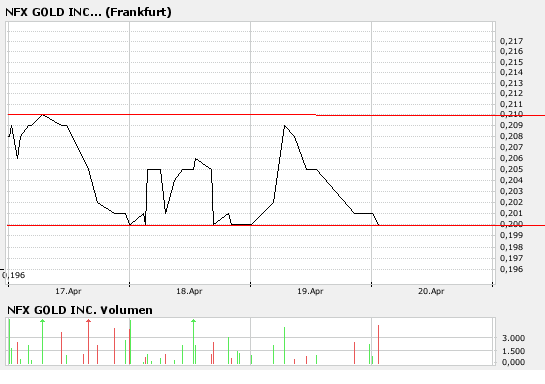Click the 0,208 price axis label
This screenshot has height=384, width=545.
point(511,136)
